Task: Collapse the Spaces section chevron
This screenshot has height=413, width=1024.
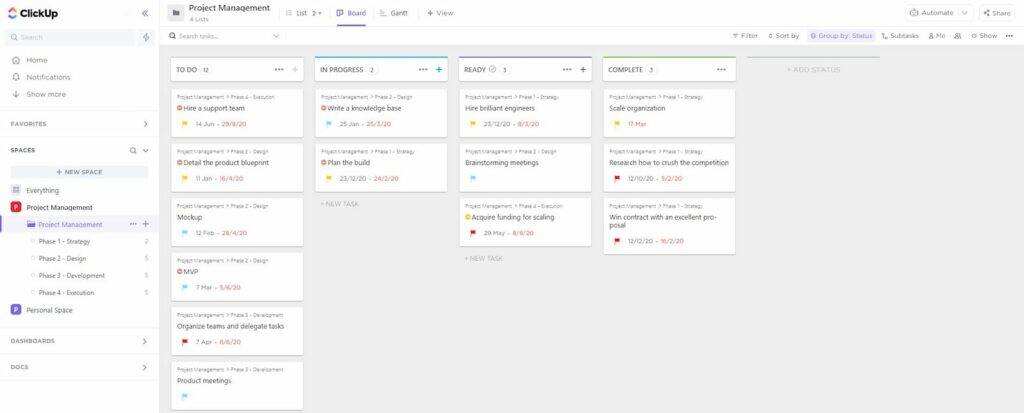Action: [x=146, y=150]
